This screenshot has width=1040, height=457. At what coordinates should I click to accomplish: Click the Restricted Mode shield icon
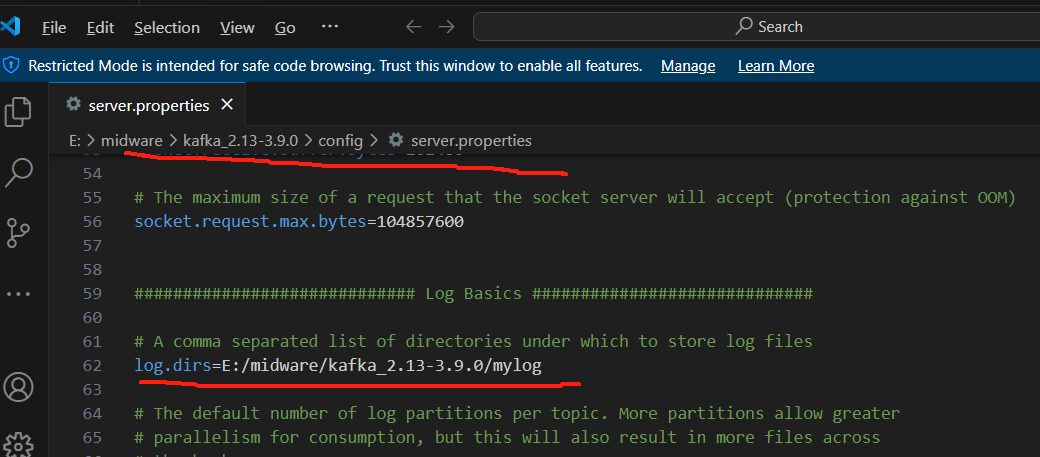click(11, 65)
